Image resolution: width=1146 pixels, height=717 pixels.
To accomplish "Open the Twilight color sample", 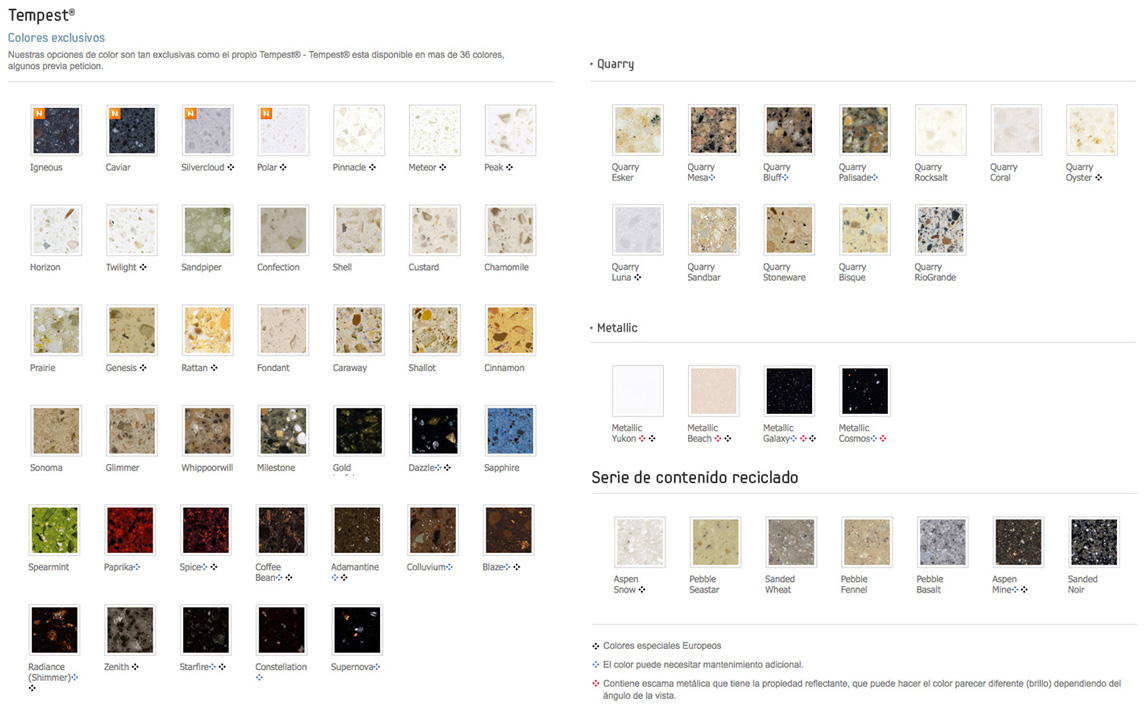I will (x=132, y=230).
